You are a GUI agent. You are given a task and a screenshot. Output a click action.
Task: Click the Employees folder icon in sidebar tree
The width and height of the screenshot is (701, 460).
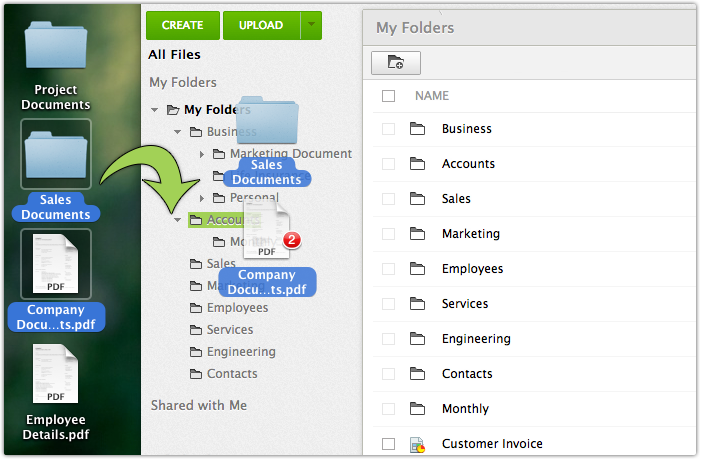click(197, 308)
